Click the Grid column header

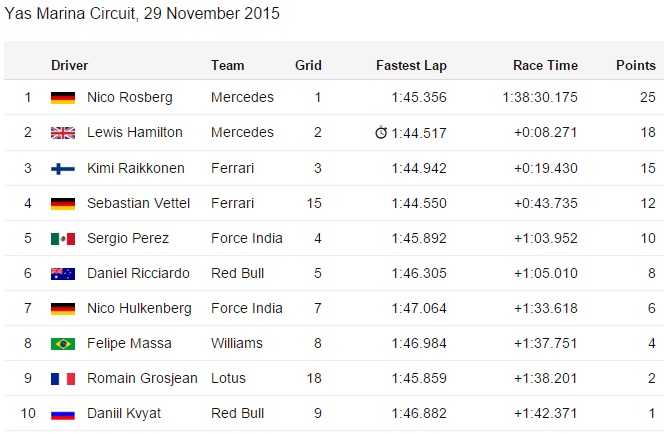(x=308, y=65)
